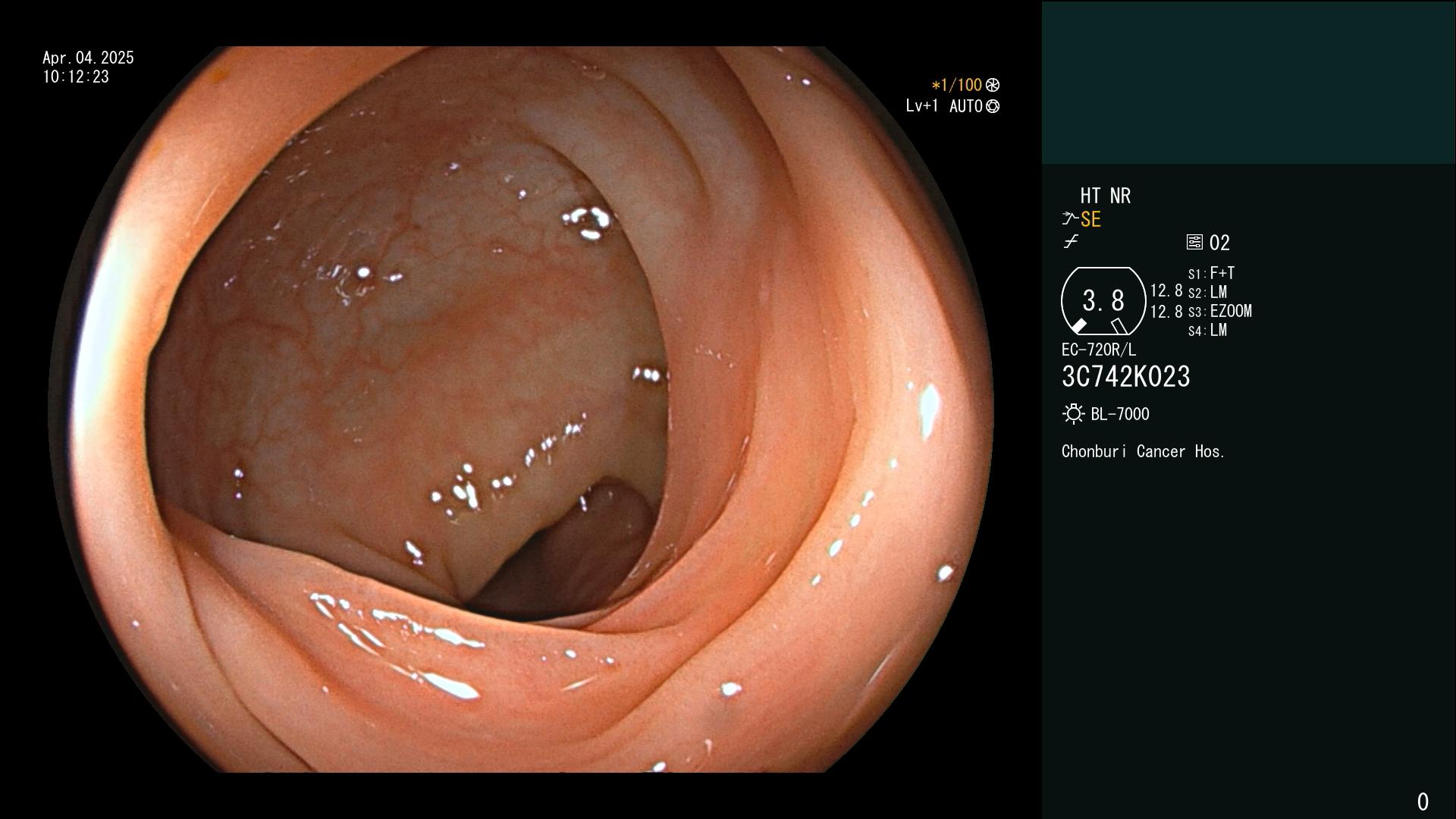
Task: Click the Lv+1 brightness level text
Action: (x=921, y=106)
